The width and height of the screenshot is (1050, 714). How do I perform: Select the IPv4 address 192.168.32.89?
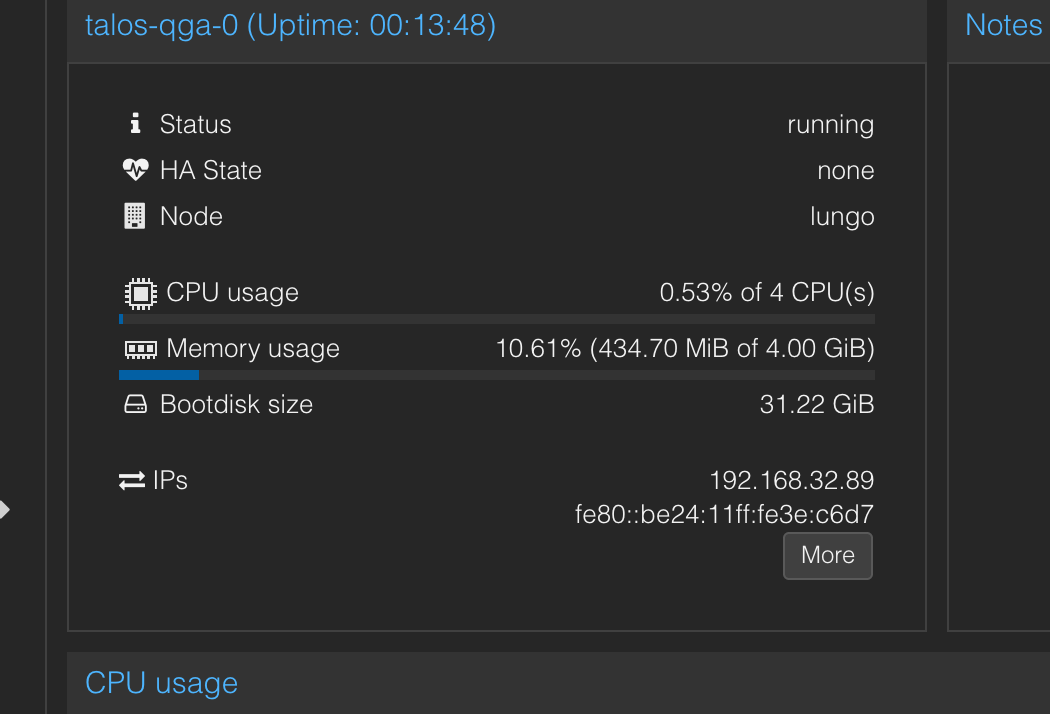[792, 480]
